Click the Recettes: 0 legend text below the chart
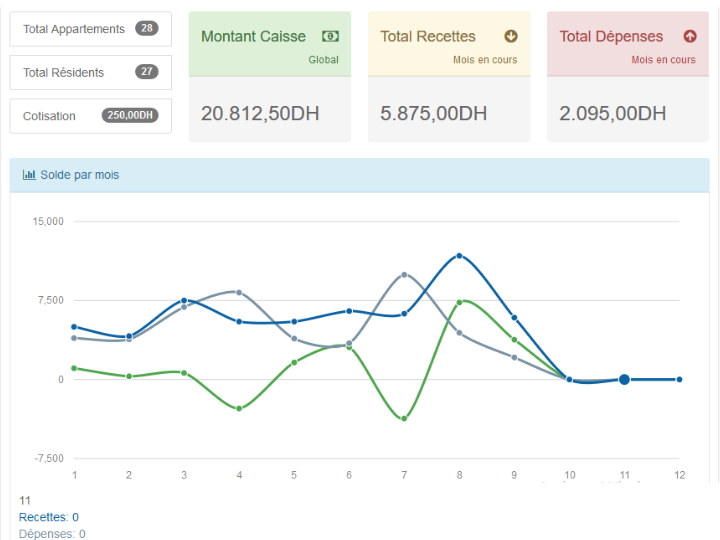720x540 pixels. pos(49,517)
